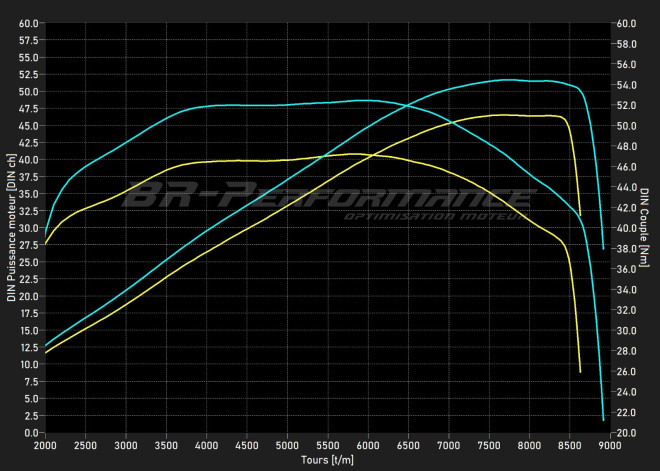Select the 6000 tick on the x-axis
This screenshot has height=471, width=660.
click(368, 445)
